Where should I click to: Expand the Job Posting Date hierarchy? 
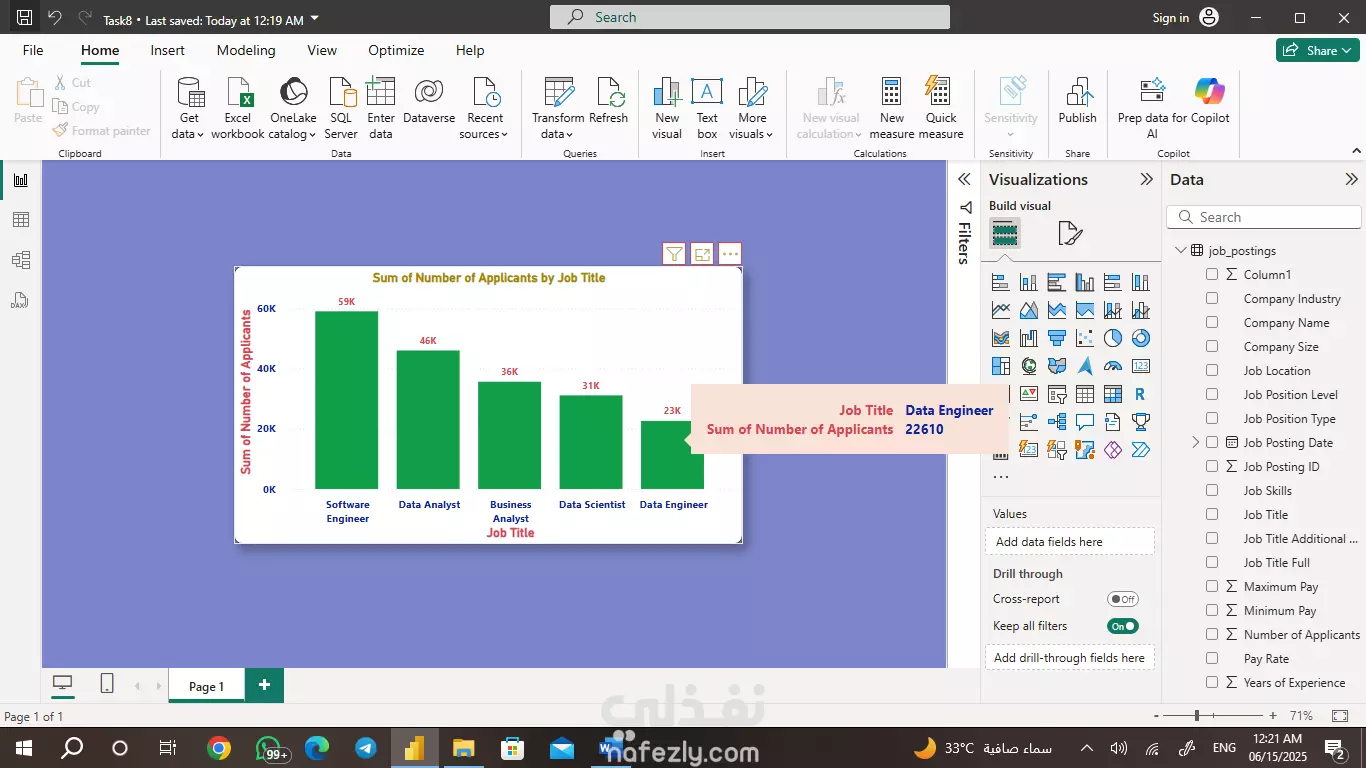pos(1196,442)
